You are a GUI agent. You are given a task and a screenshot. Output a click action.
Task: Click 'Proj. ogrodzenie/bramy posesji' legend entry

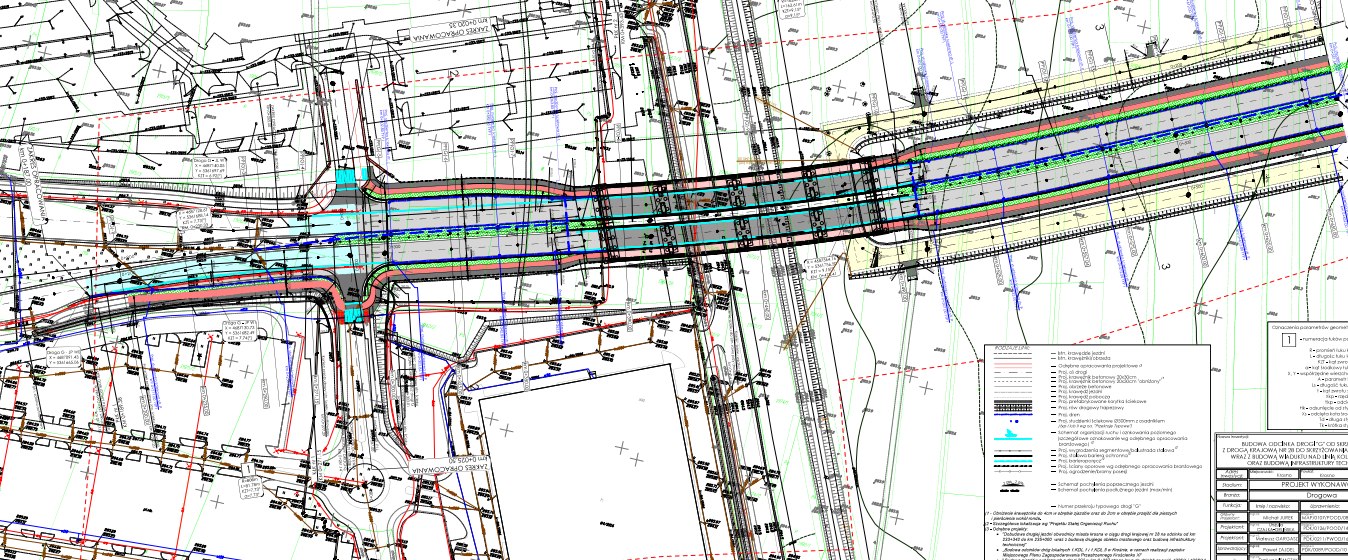click(x=1093, y=472)
